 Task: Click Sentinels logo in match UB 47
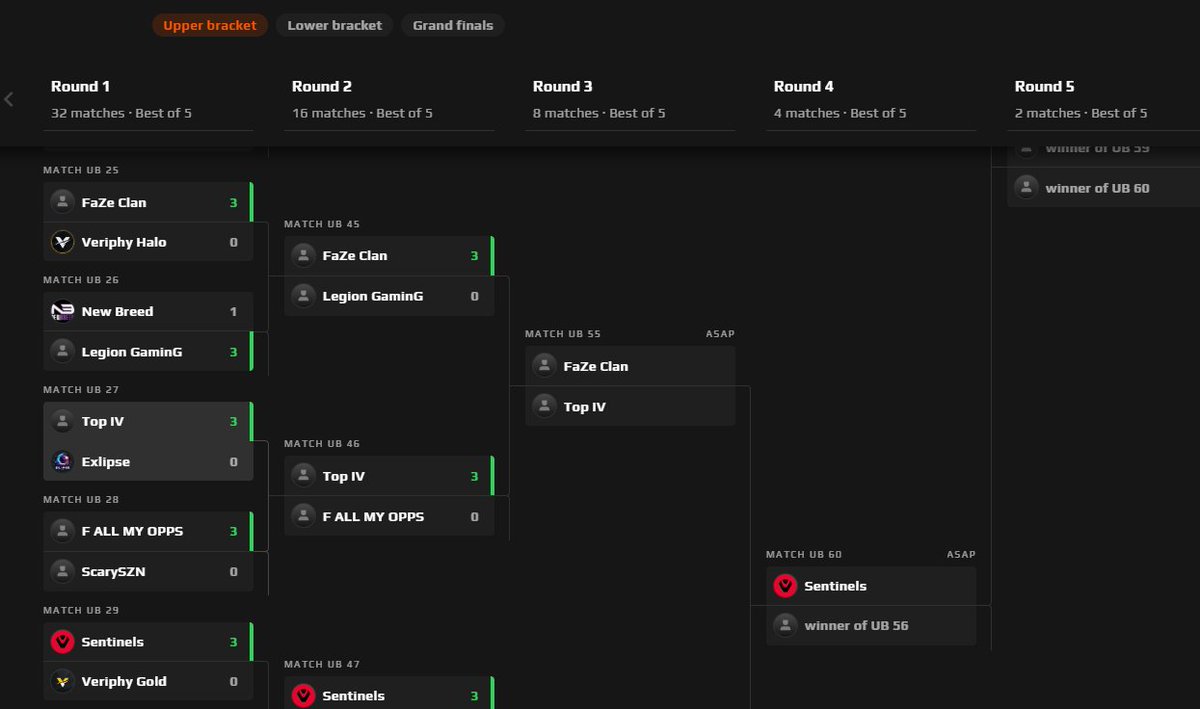(304, 695)
